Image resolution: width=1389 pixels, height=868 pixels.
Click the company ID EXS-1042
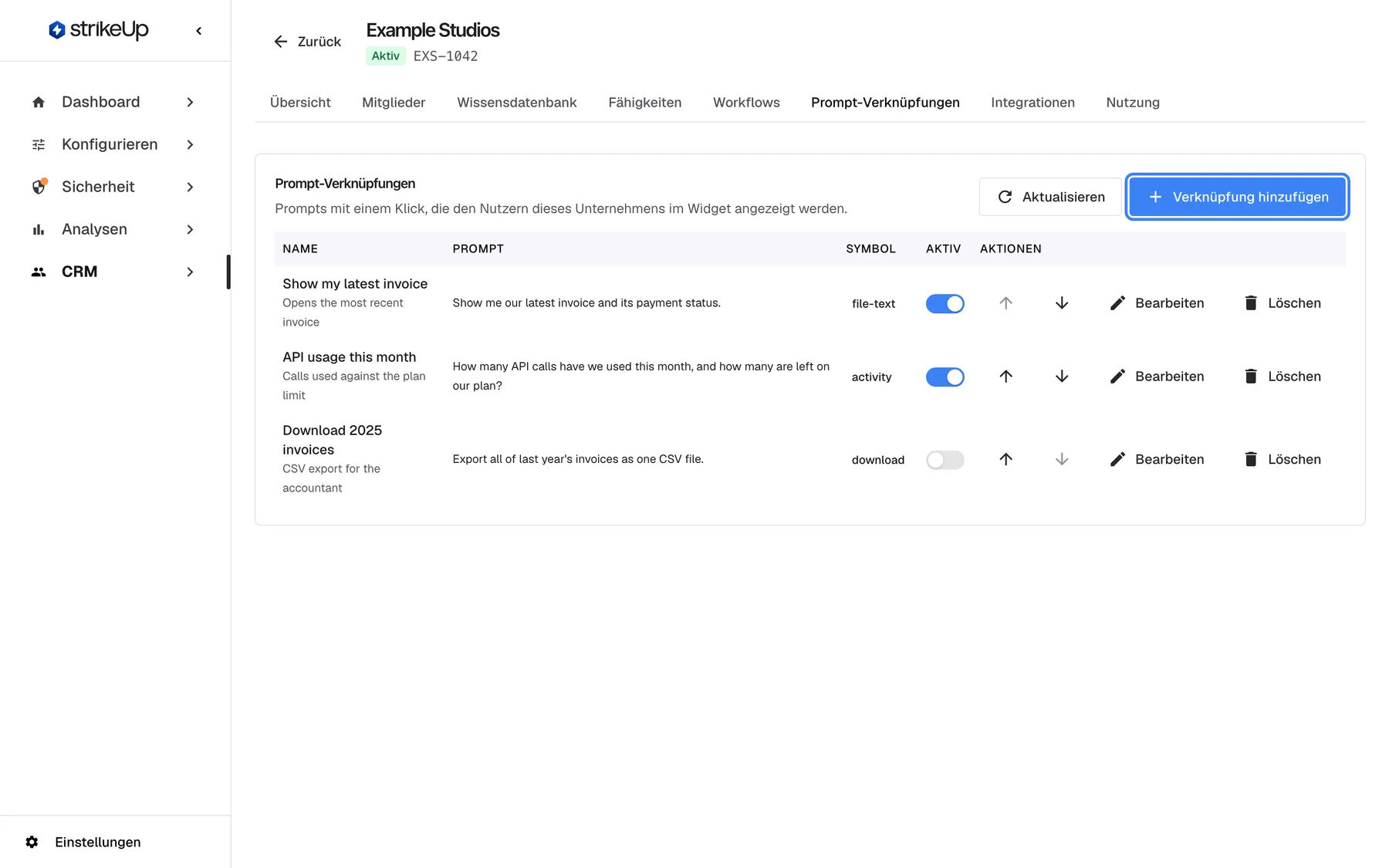(x=445, y=56)
